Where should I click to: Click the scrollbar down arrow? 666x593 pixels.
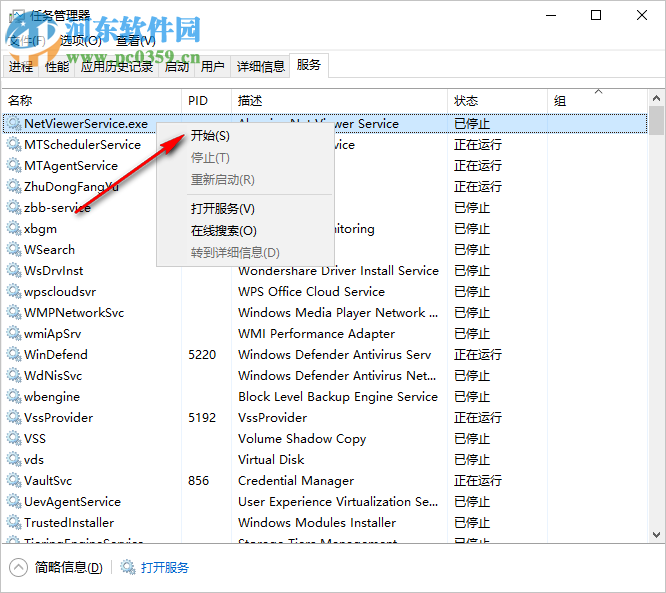coord(656,534)
